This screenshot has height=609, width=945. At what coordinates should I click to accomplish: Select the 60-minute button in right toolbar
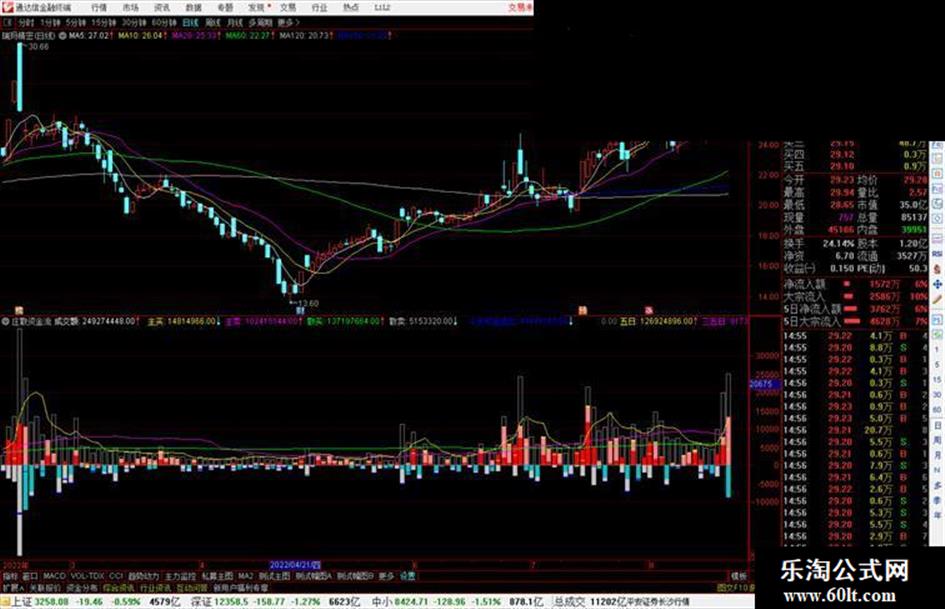[937, 410]
